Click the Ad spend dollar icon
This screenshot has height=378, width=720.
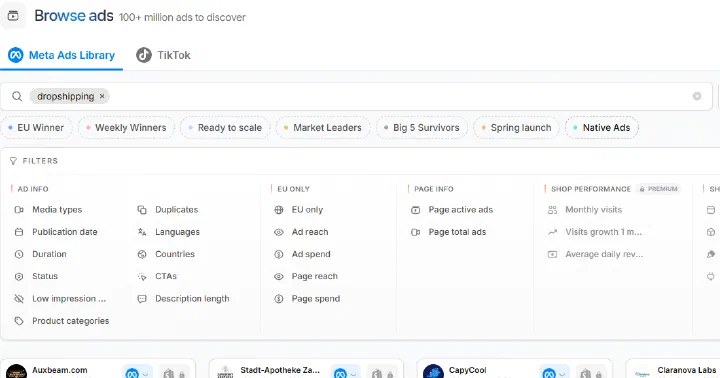279,254
